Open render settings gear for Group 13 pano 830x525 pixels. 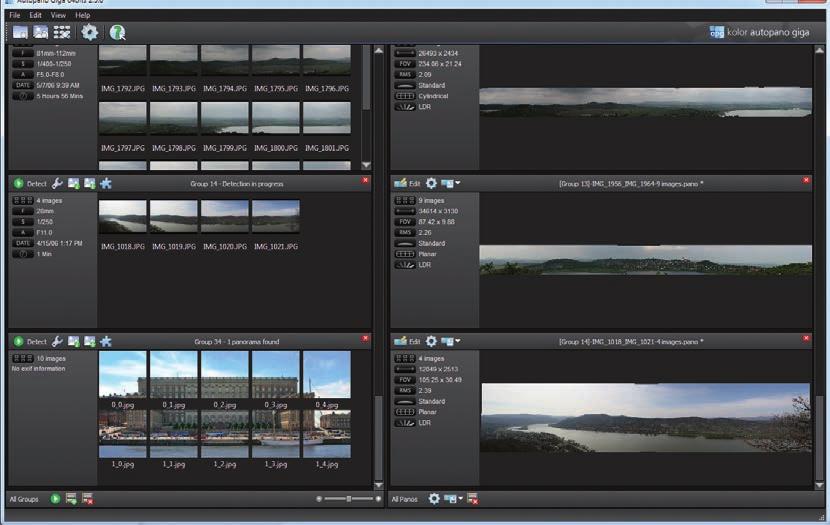(431, 183)
